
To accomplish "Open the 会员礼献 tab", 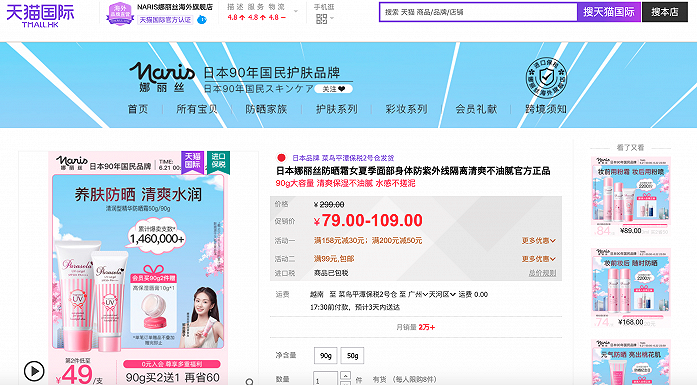I will pos(476,109).
